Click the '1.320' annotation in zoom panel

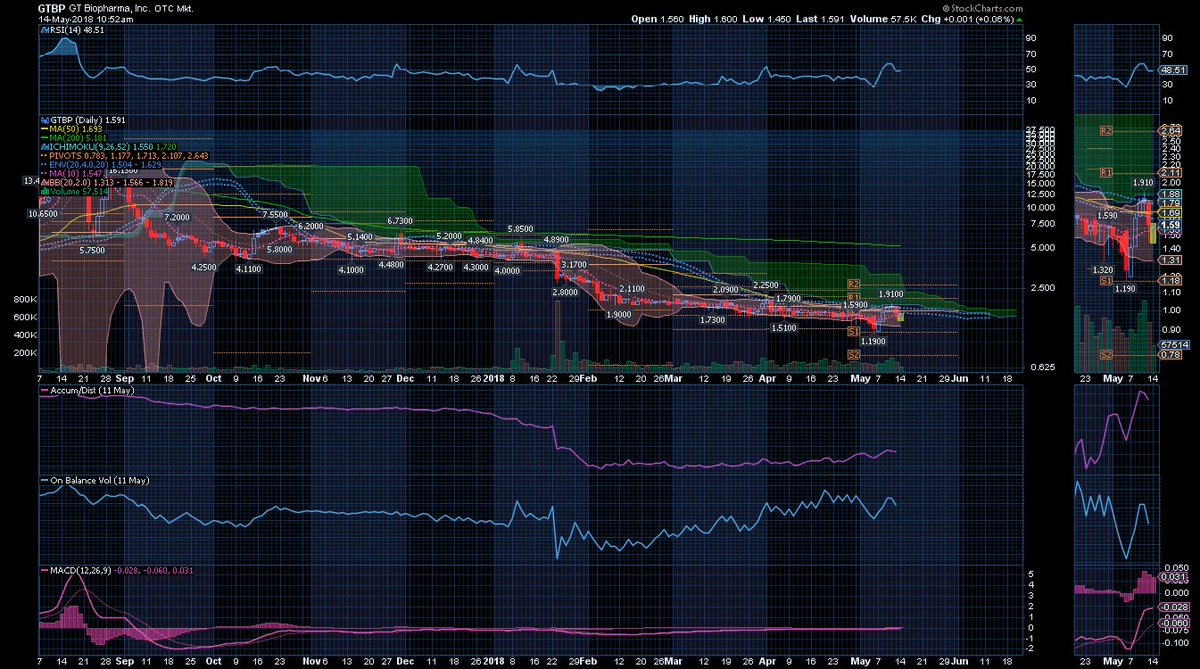pos(1101,270)
